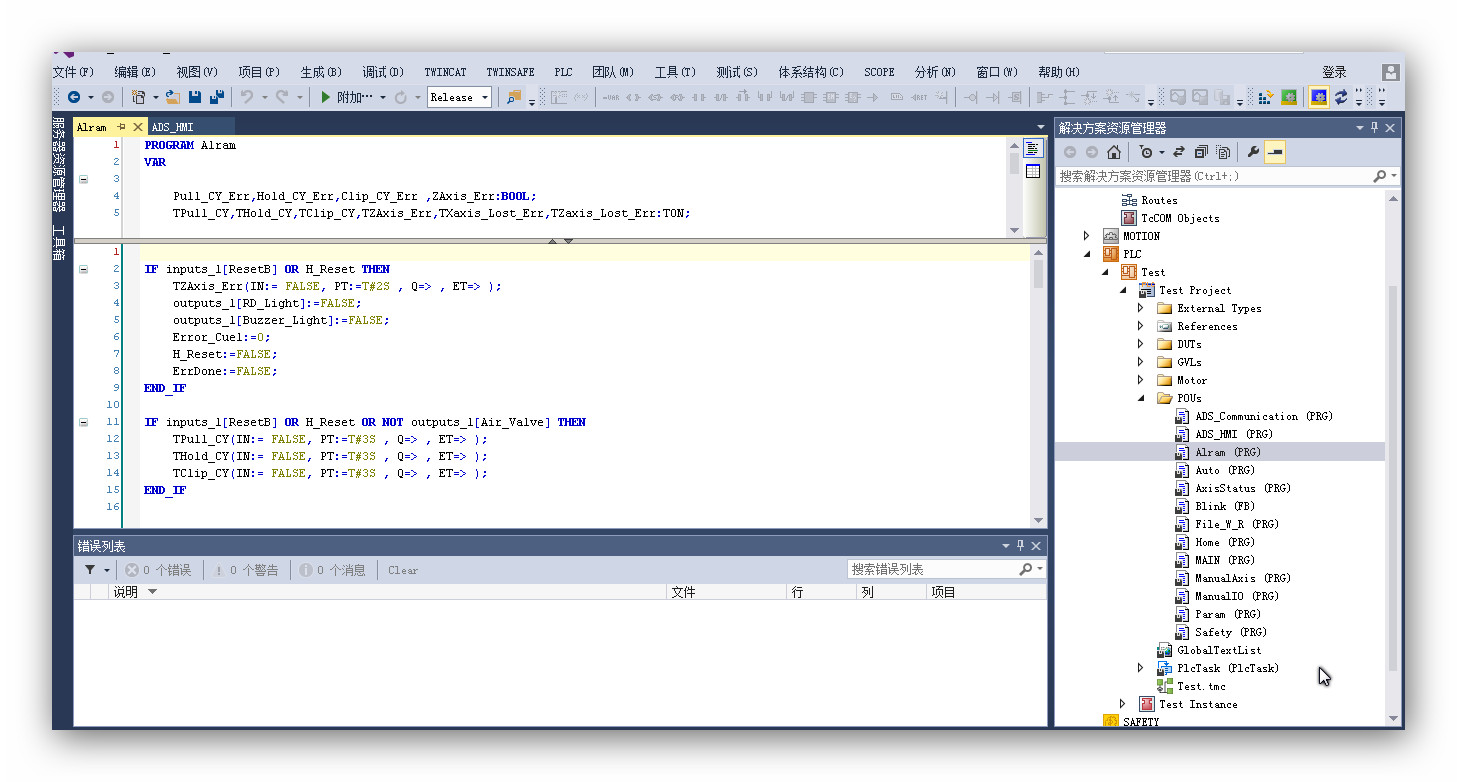Click the Properties wrench icon in solution explorer
Viewport: 1457px width, 782px height.
1253,152
